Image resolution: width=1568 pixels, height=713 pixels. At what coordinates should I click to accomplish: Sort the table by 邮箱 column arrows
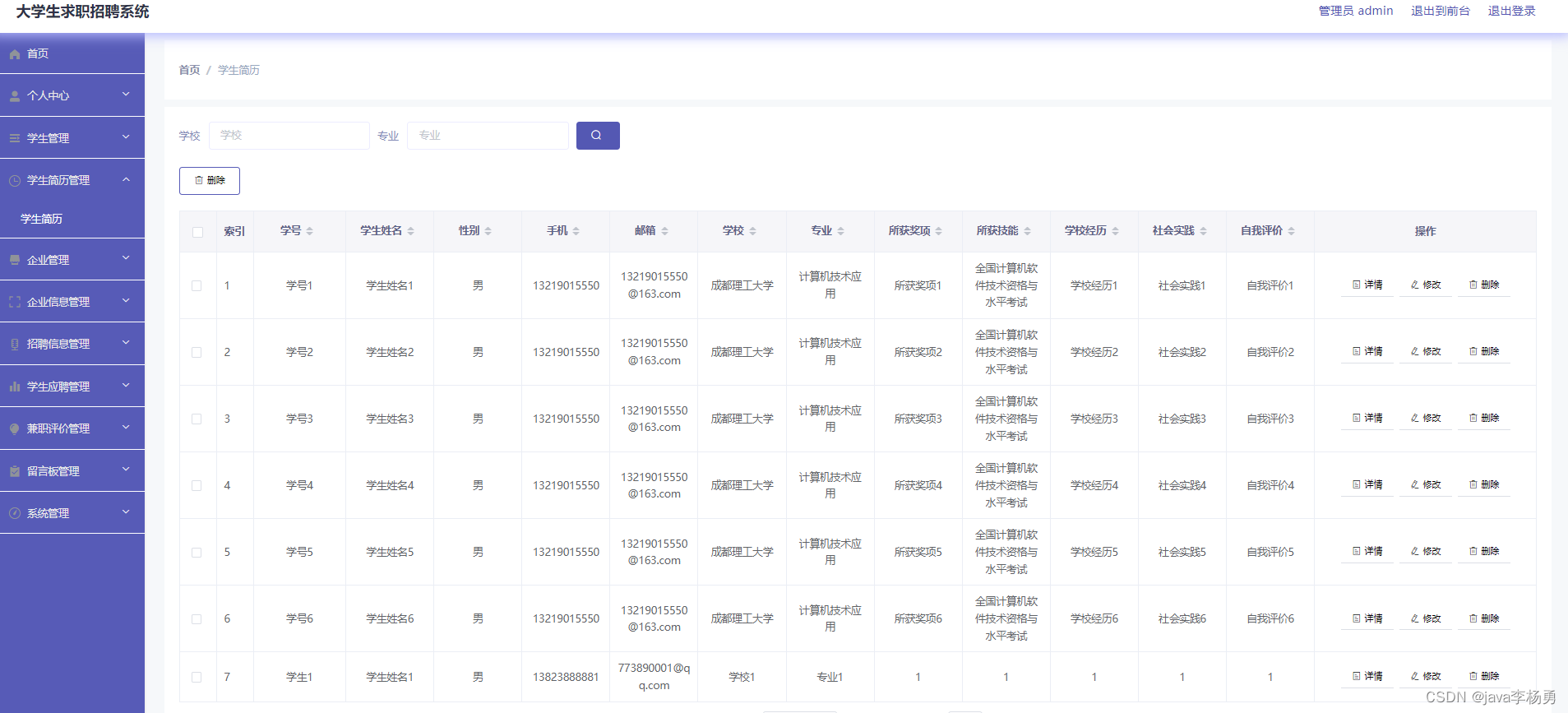665,231
